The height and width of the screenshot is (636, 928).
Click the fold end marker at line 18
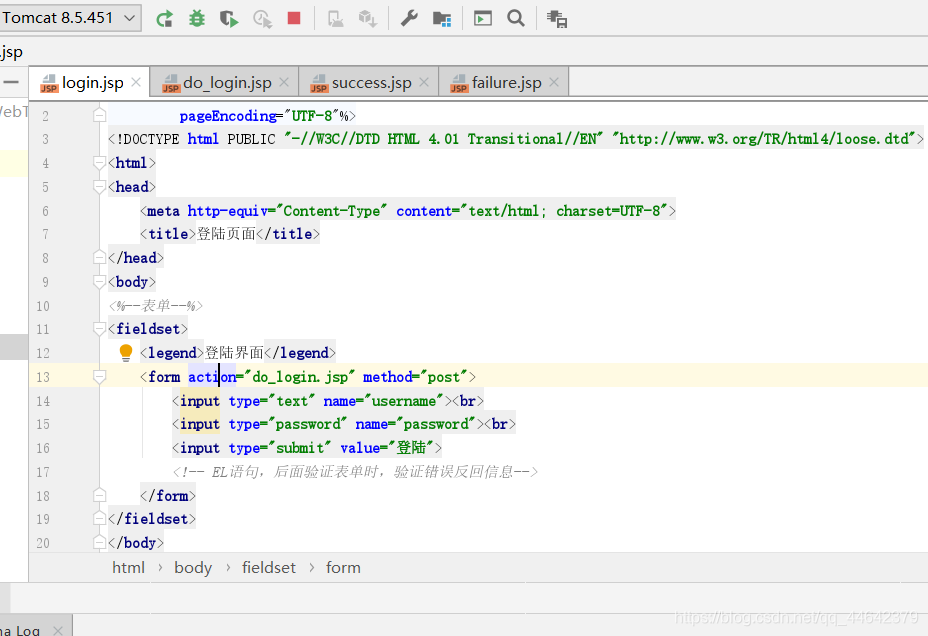99,496
